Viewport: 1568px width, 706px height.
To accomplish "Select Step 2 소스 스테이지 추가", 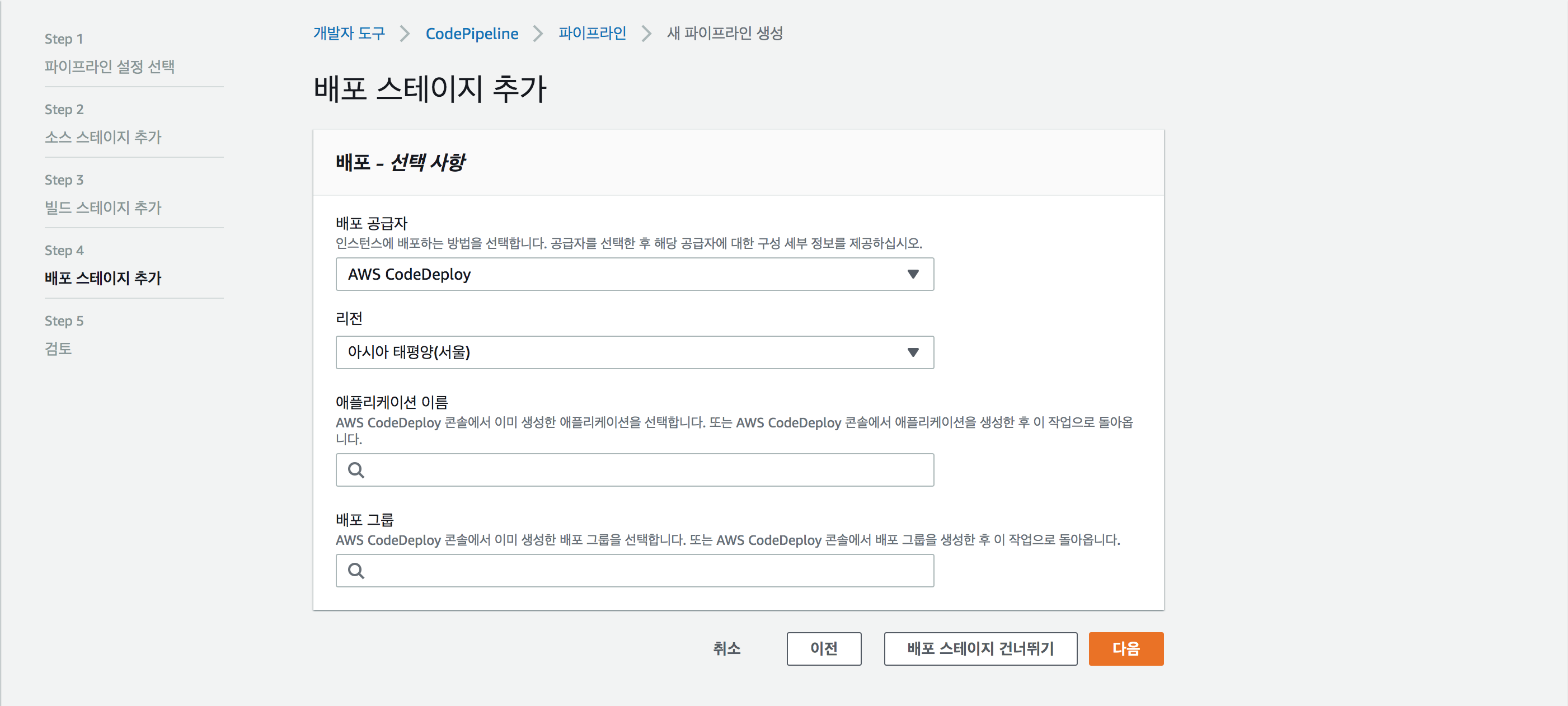I will pyautogui.click(x=103, y=124).
